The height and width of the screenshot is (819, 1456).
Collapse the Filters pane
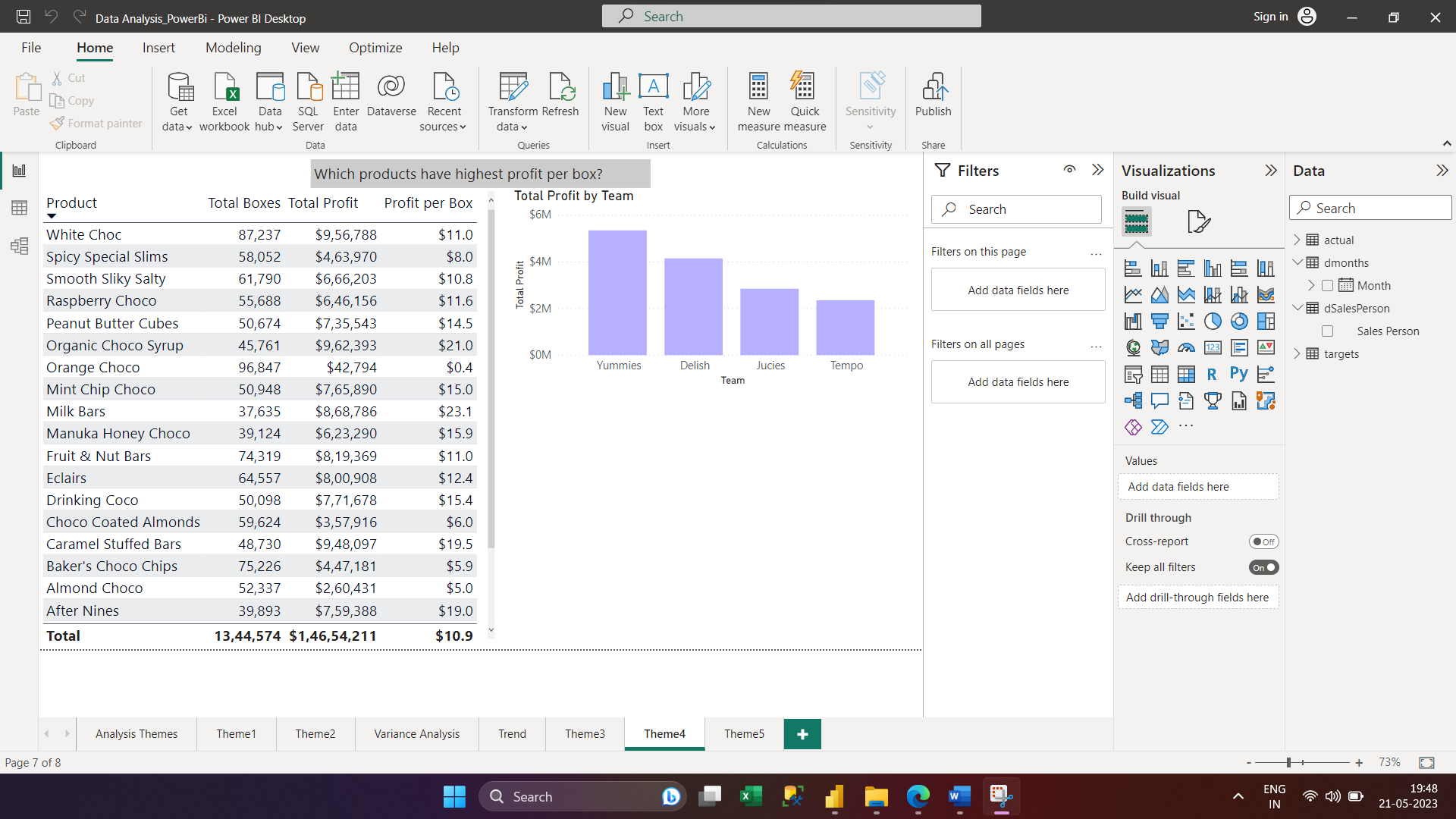tap(1097, 170)
